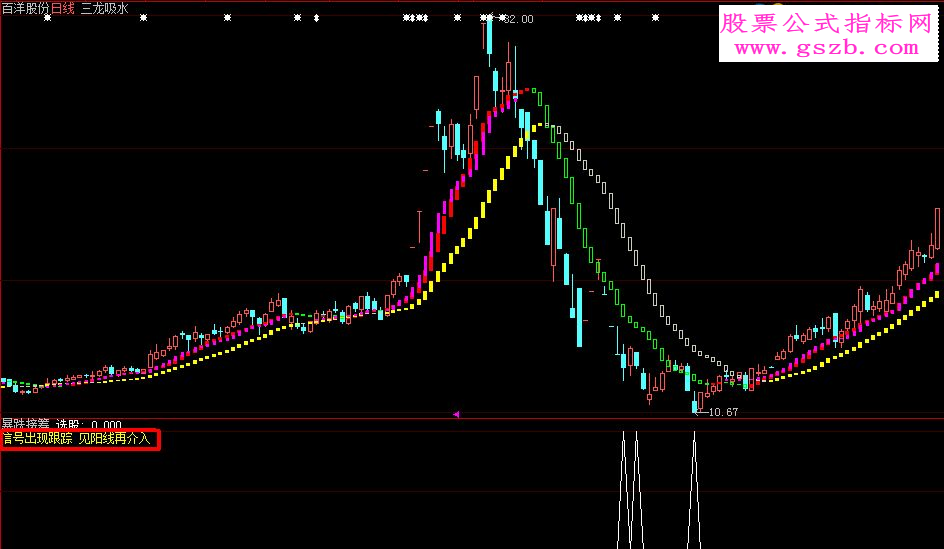Screen dimensions: 944x549
Task: Click the star marker beside the 32.00 label
Action: pyautogui.click(x=502, y=18)
